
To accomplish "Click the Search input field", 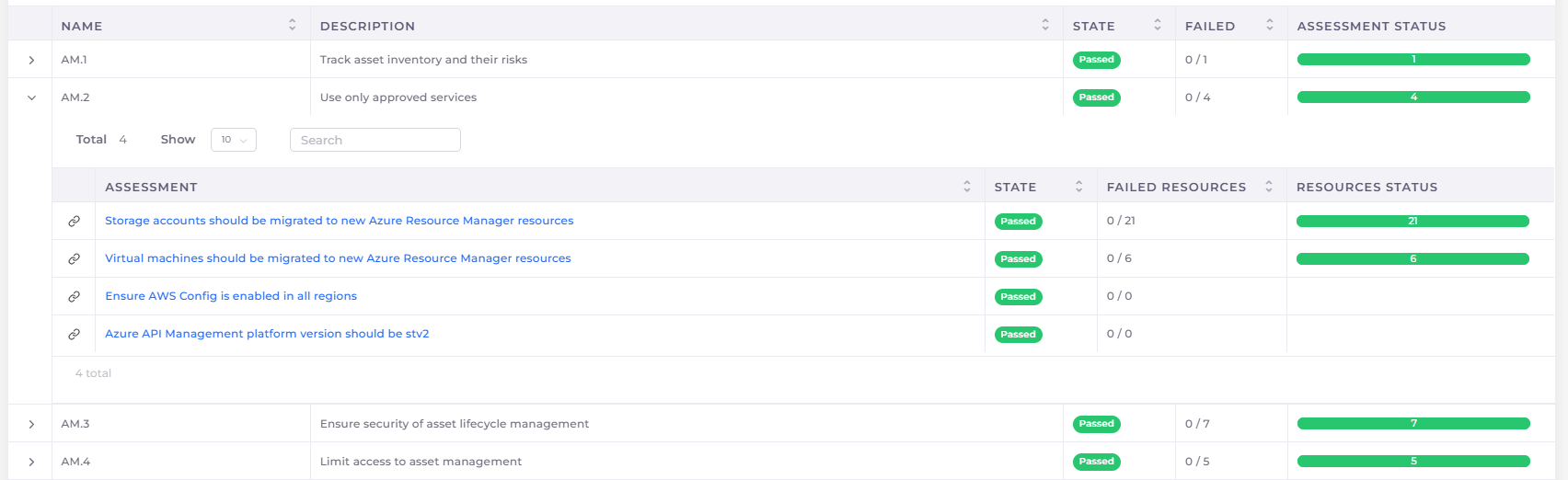I will (x=375, y=140).
